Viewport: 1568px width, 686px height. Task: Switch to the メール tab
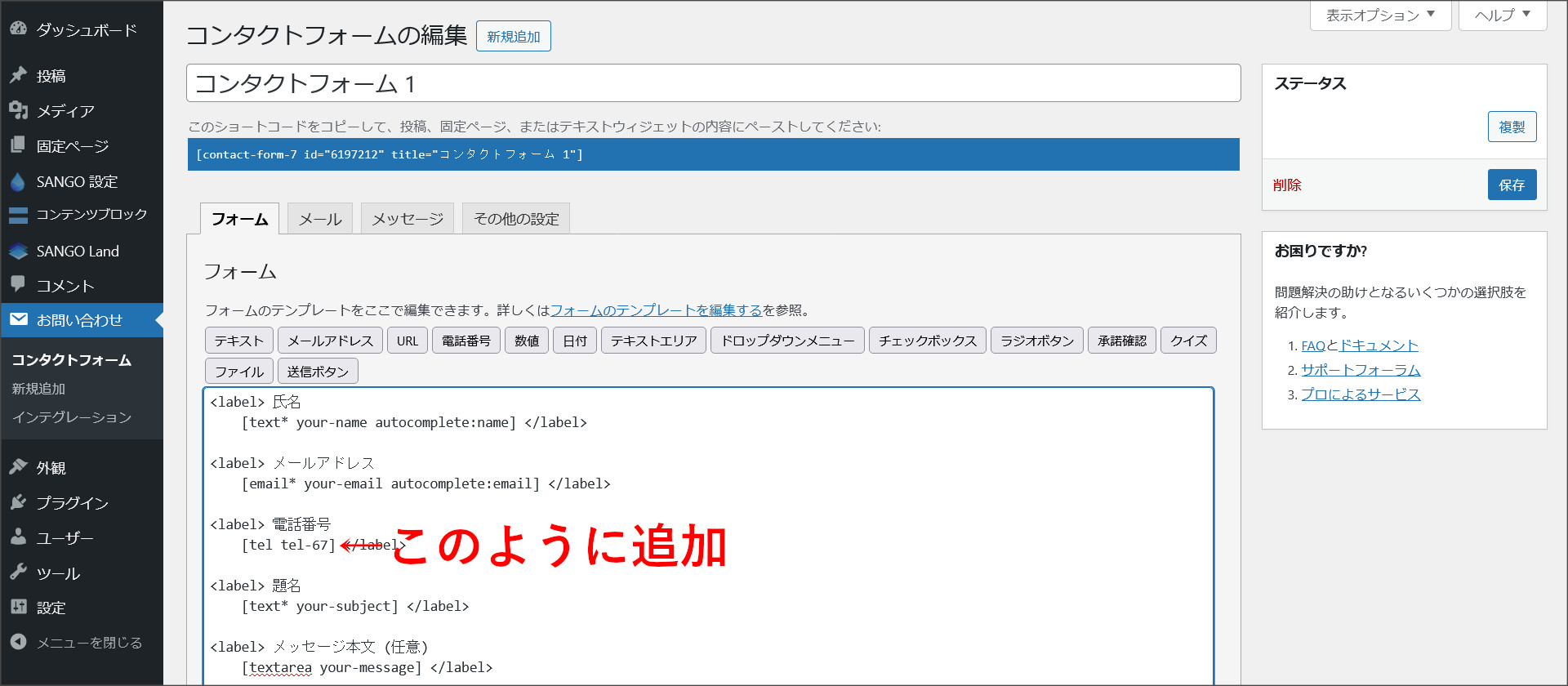pos(320,219)
